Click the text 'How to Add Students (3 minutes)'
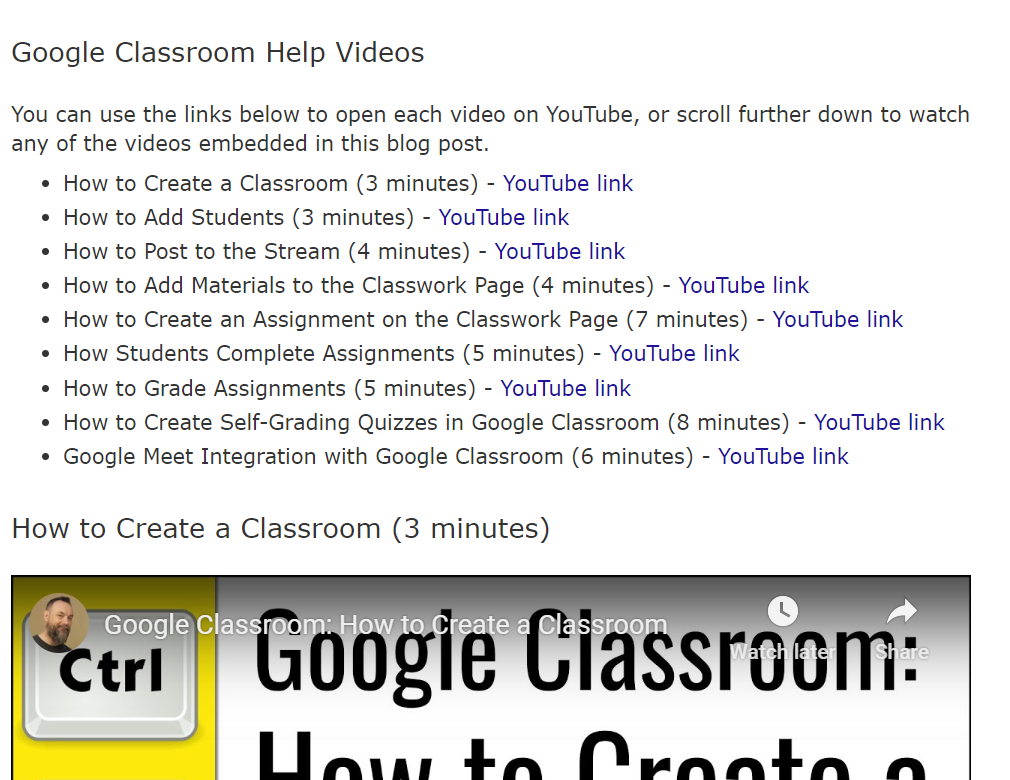 pos(238,218)
